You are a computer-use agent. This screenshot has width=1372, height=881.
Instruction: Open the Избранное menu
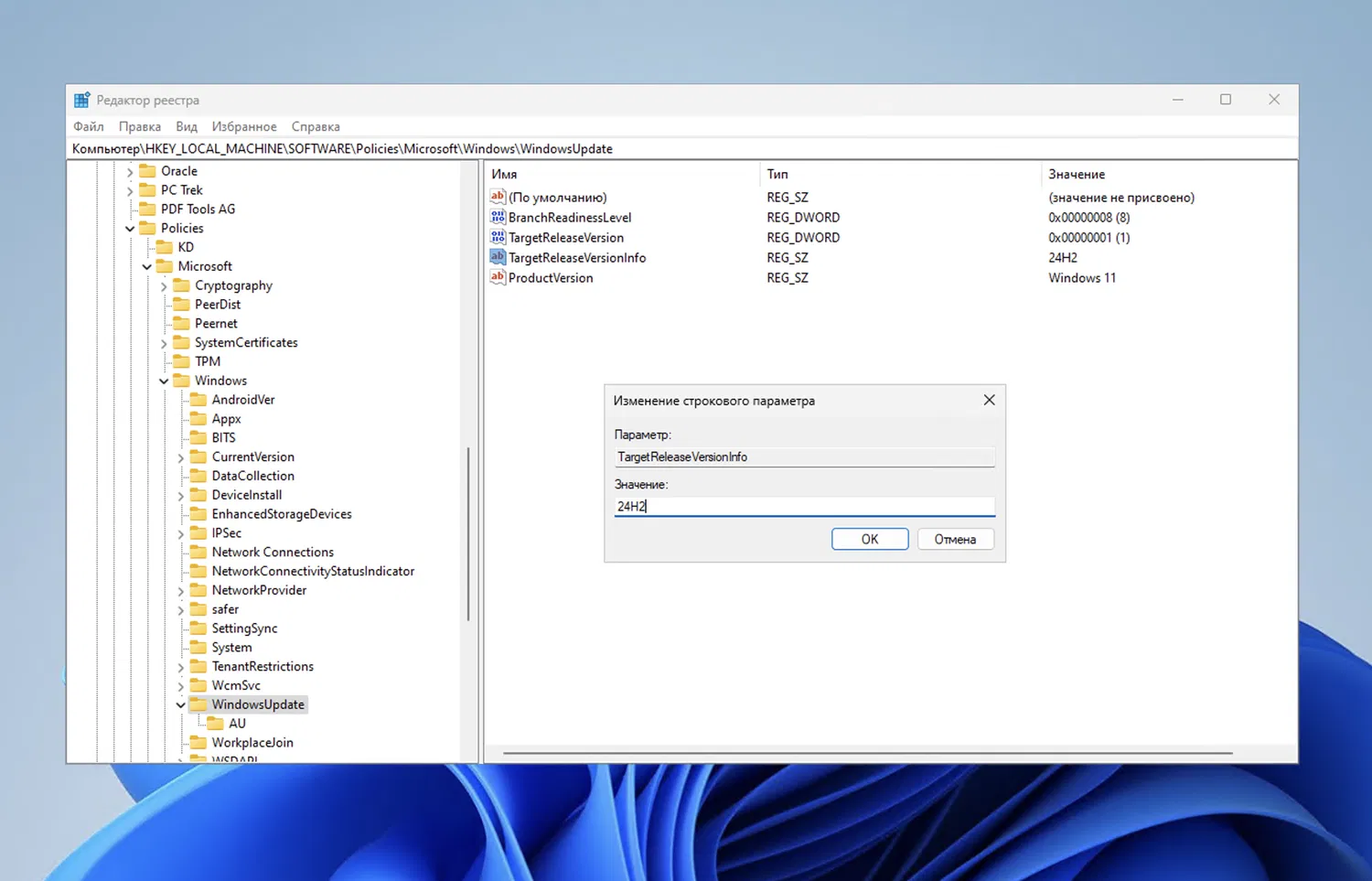click(244, 126)
